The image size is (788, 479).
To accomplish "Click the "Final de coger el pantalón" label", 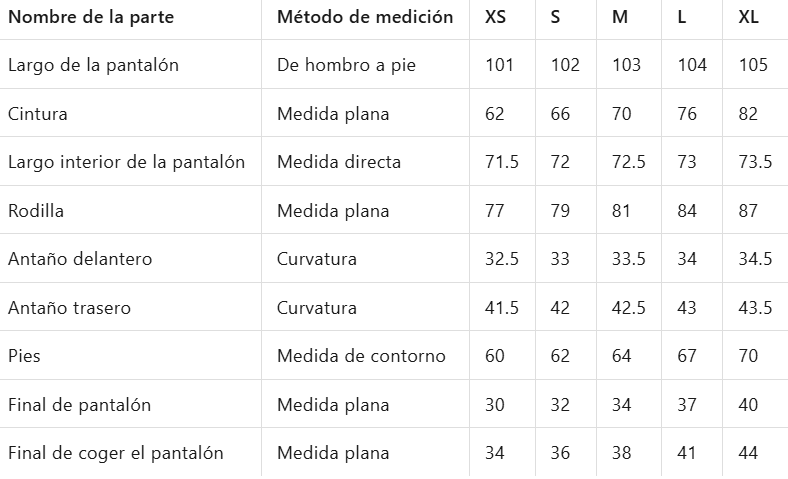I will point(115,453).
